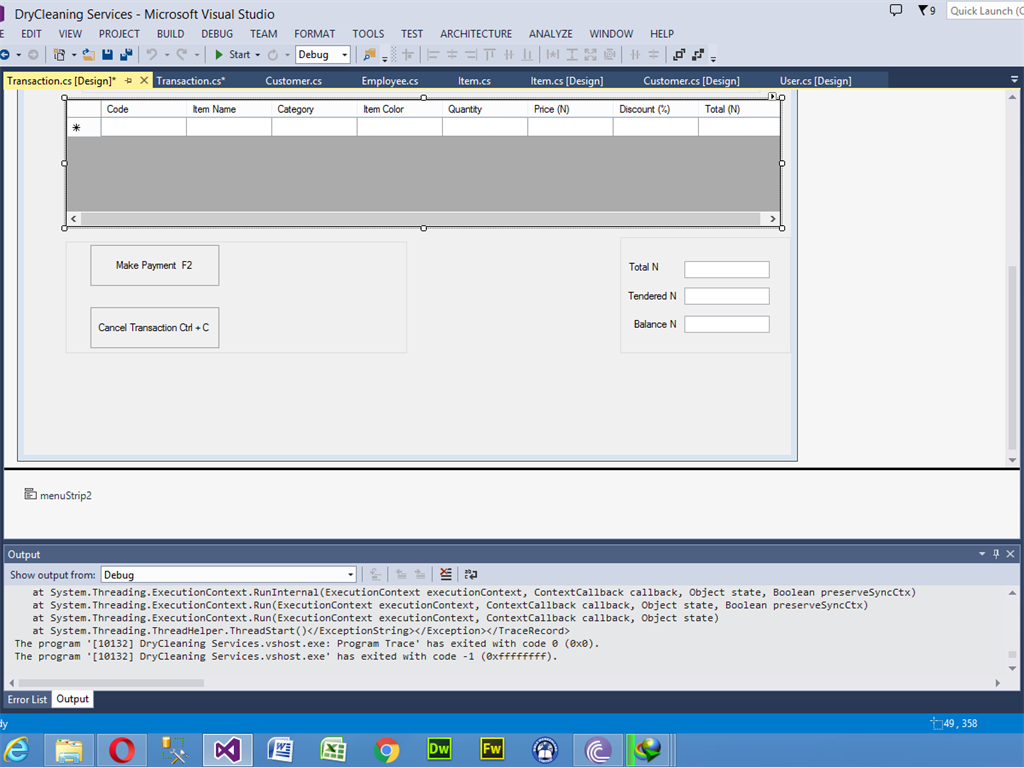Open the Undo history dropdown arrow
Image resolution: width=1024 pixels, height=768 pixels.
point(167,55)
